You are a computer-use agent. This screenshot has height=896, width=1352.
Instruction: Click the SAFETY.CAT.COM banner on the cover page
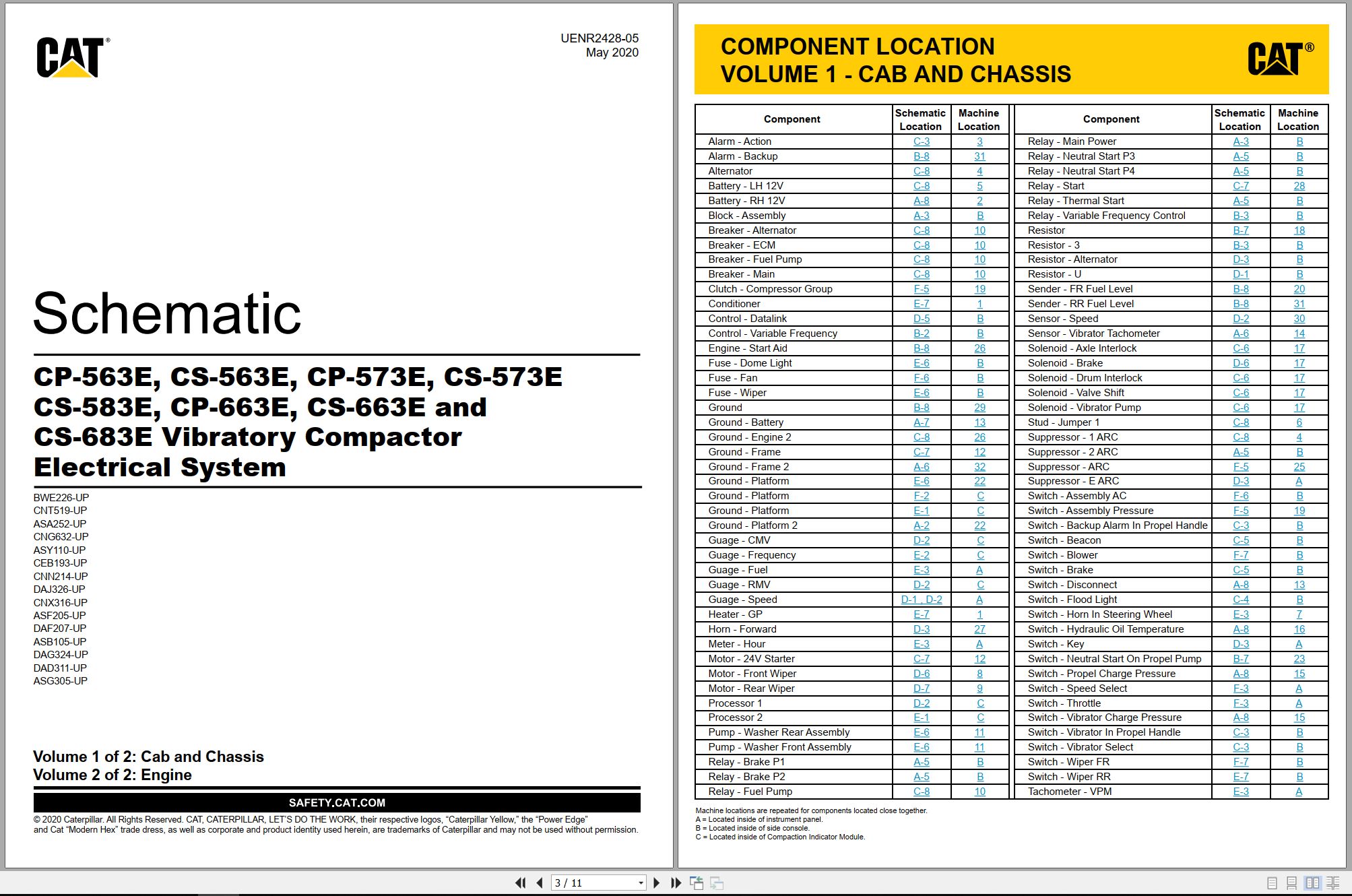point(337,802)
